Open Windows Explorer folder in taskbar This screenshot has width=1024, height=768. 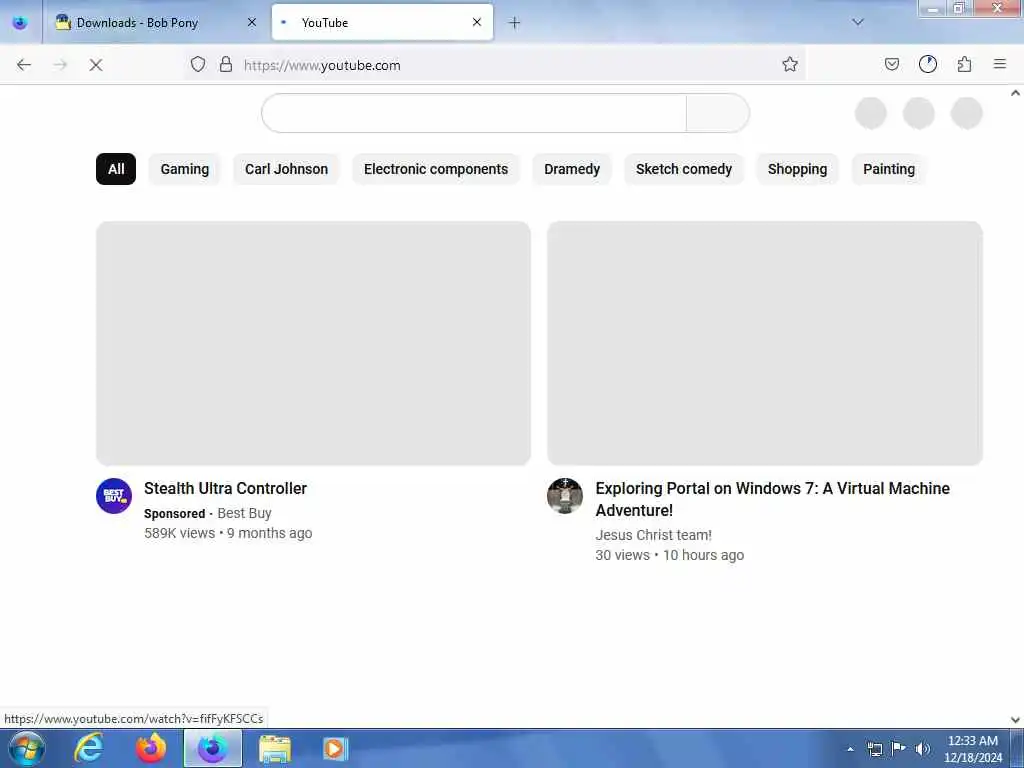(x=275, y=748)
